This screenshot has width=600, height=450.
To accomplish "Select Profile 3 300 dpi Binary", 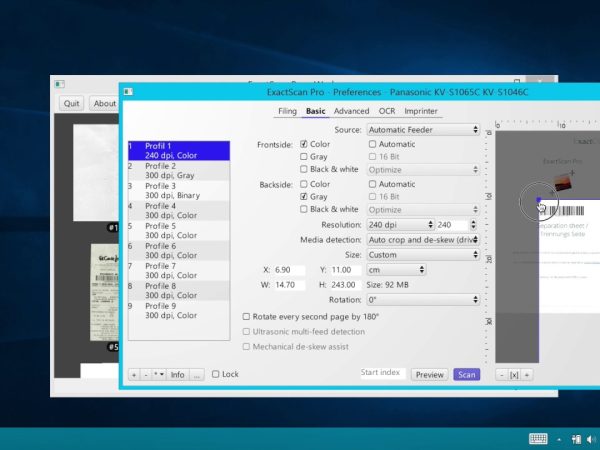I will [x=179, y=191].
